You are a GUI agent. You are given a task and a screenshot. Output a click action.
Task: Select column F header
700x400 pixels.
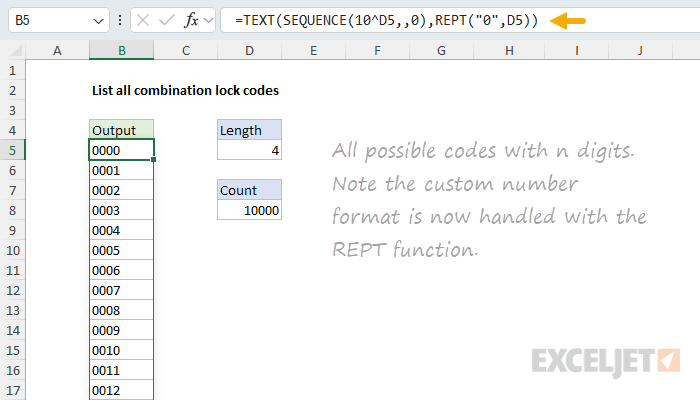(x=377, y=50)
